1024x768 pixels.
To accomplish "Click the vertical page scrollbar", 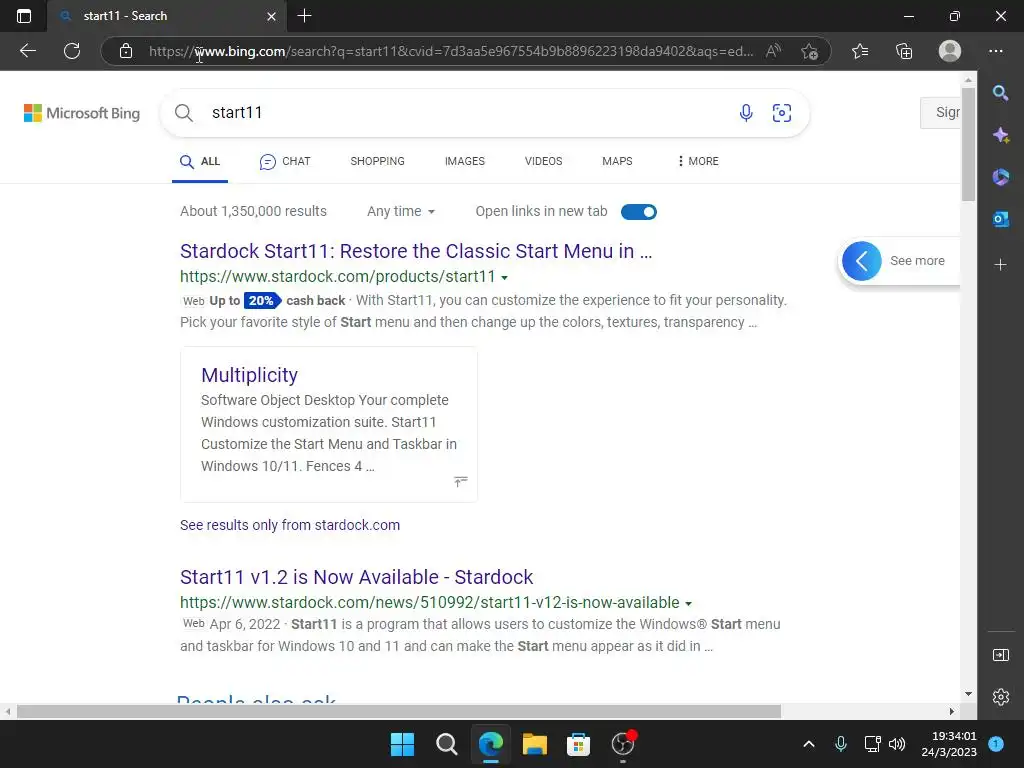I will coord(968,144).
